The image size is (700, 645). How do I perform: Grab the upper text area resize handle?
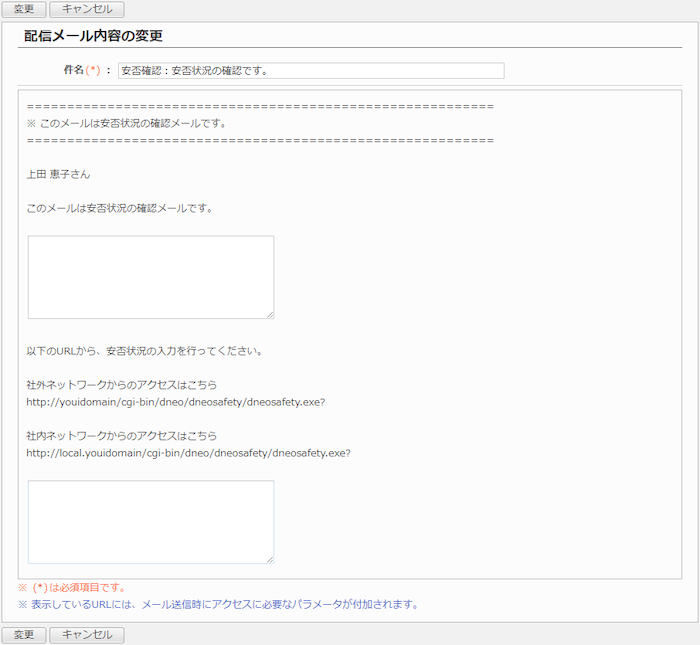point(269,314)
